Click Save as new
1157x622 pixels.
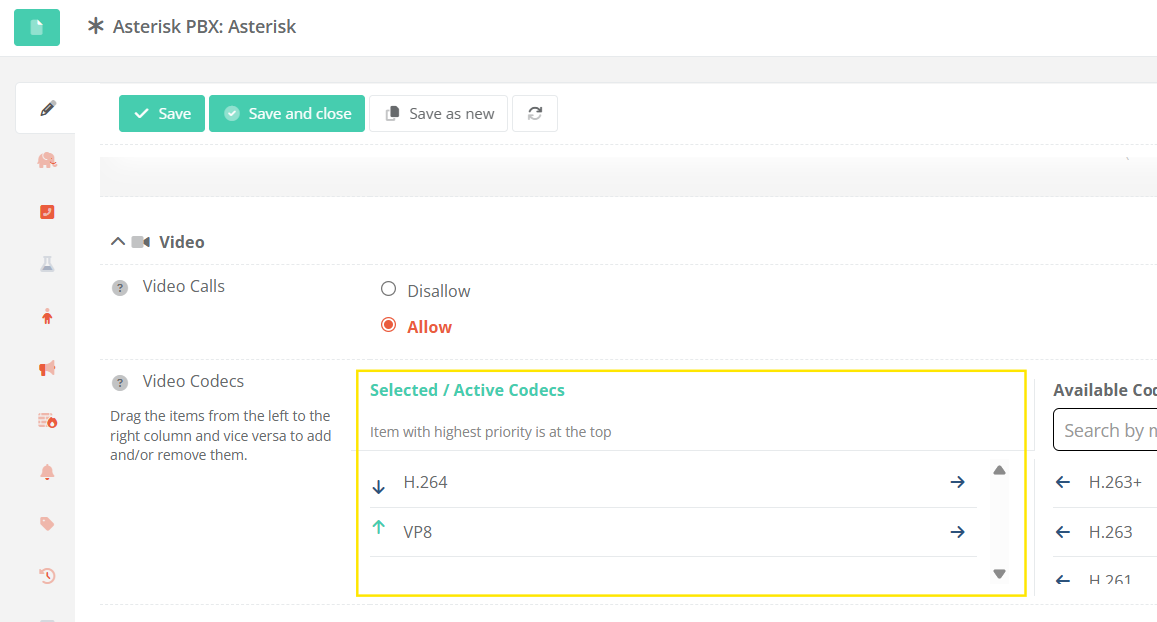[x=438, y=114]
